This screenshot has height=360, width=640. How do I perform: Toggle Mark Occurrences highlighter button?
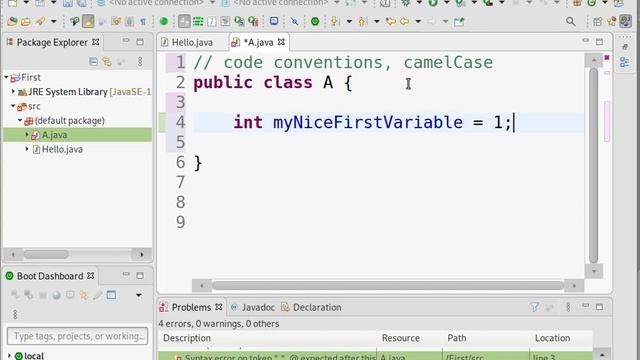tap(88, 21)
